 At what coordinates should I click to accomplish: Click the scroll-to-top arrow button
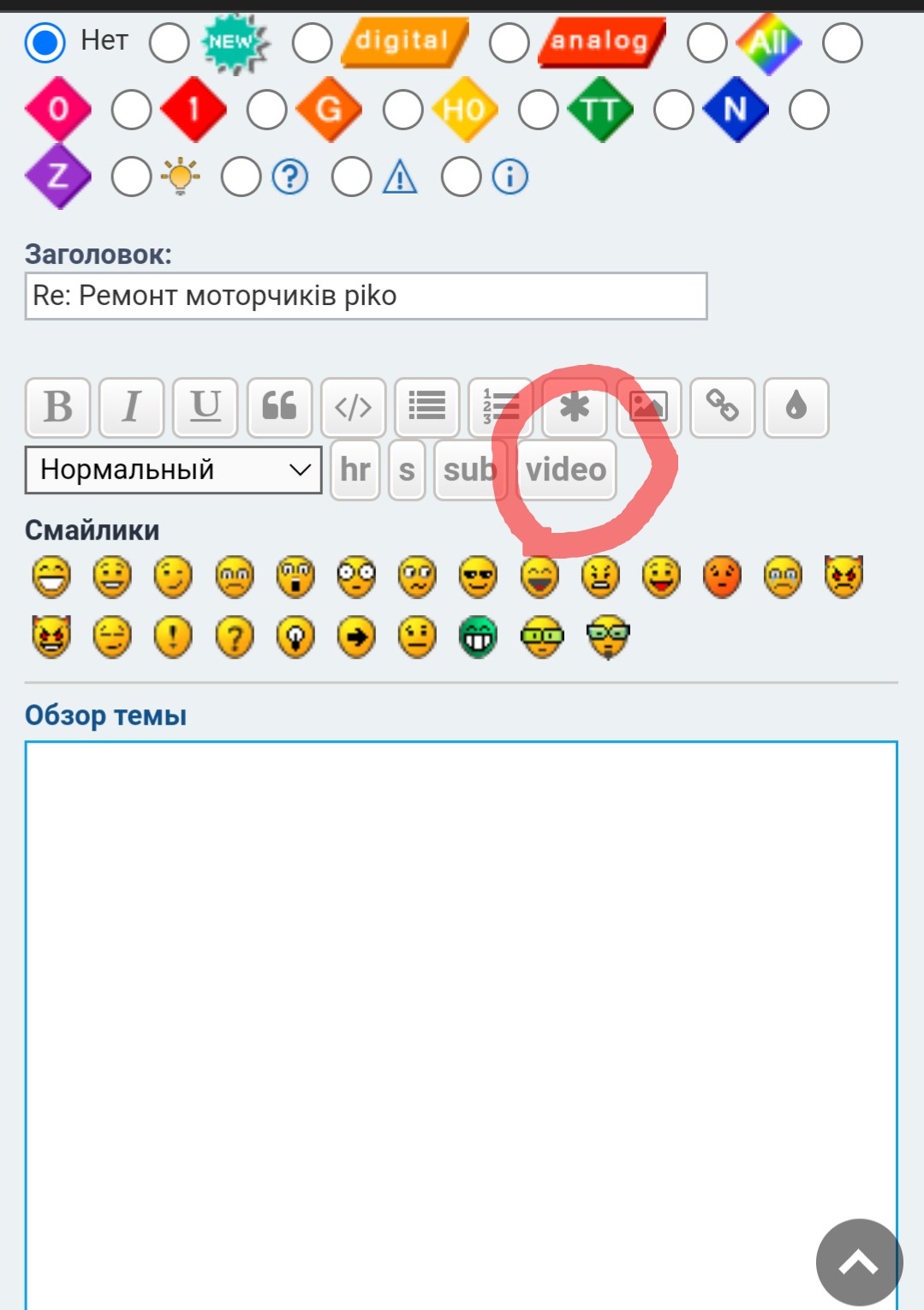(859, 1262)
